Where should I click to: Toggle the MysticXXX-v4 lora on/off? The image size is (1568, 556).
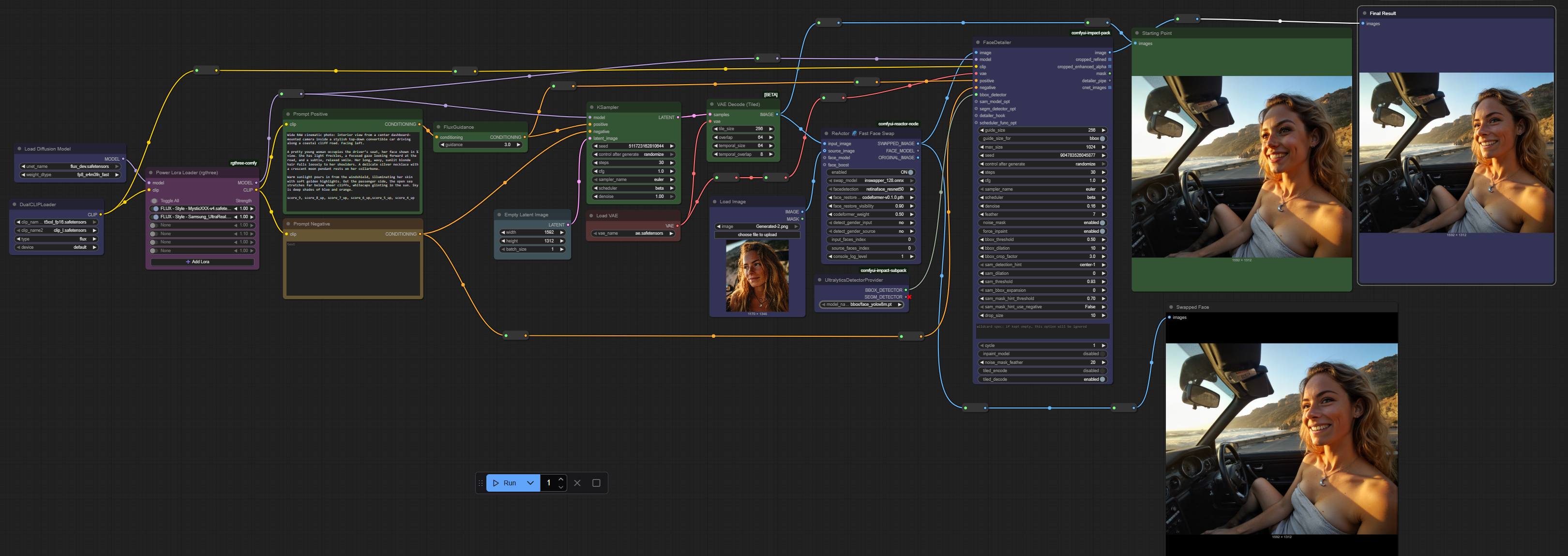coord(156,209)
